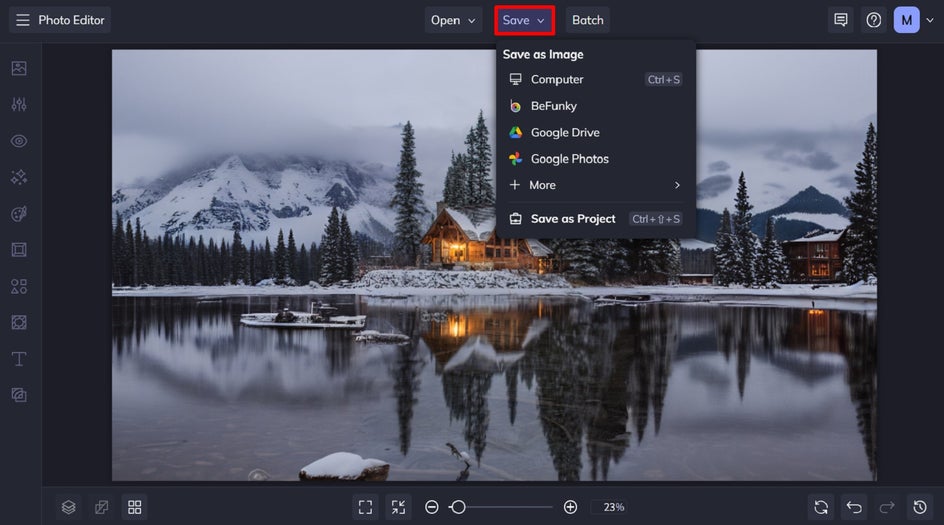Open the Artsy palette panel

click(x=19, y=214)
